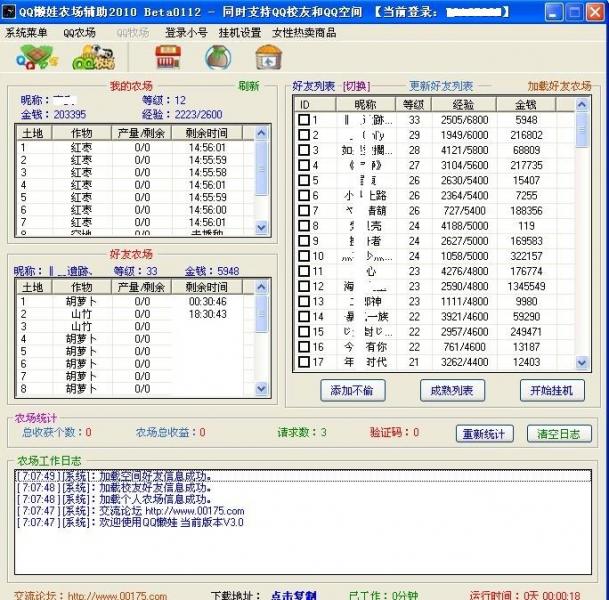Click the 添加不偷 button
Image resolution: width=609 pixels, height=600 pixels.
click(353, 390)
